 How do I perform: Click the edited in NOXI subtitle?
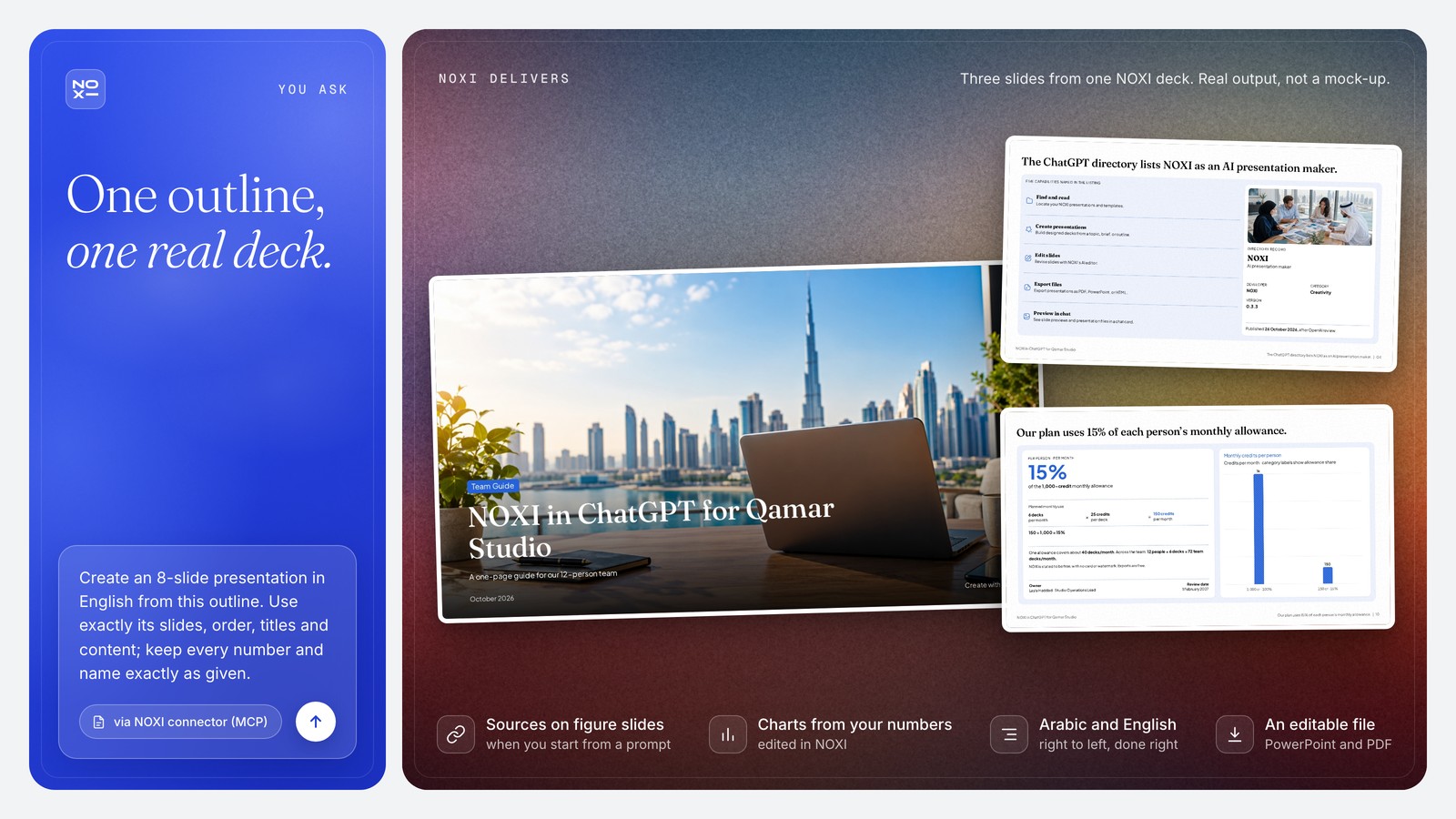802,744
